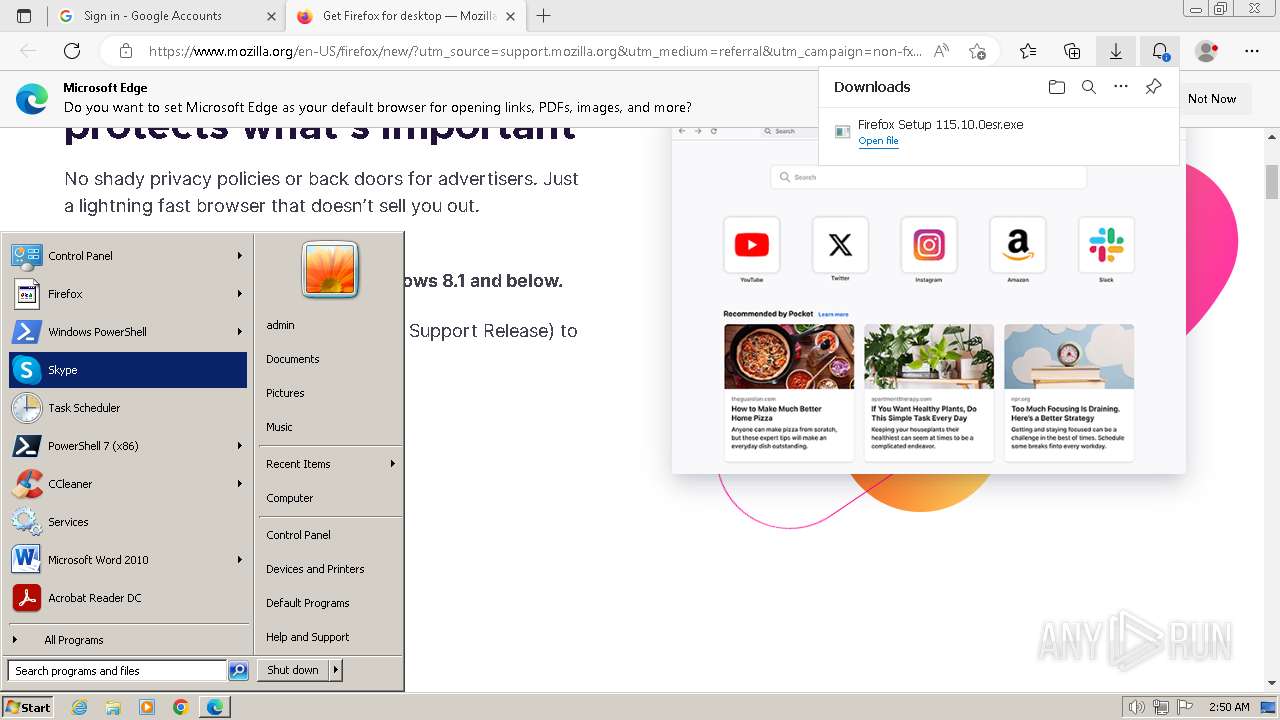Click the Start button
1280x720 pixels.
tap(28, 707)
